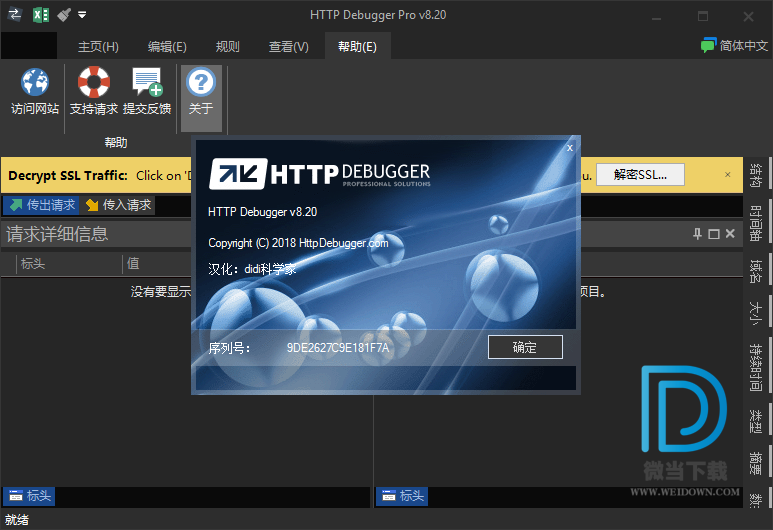The height and width of the screenshot is (530, 773).
Task: Click the serial number 9DE2627C9E181F7A
Action: (x=338, y=348)
